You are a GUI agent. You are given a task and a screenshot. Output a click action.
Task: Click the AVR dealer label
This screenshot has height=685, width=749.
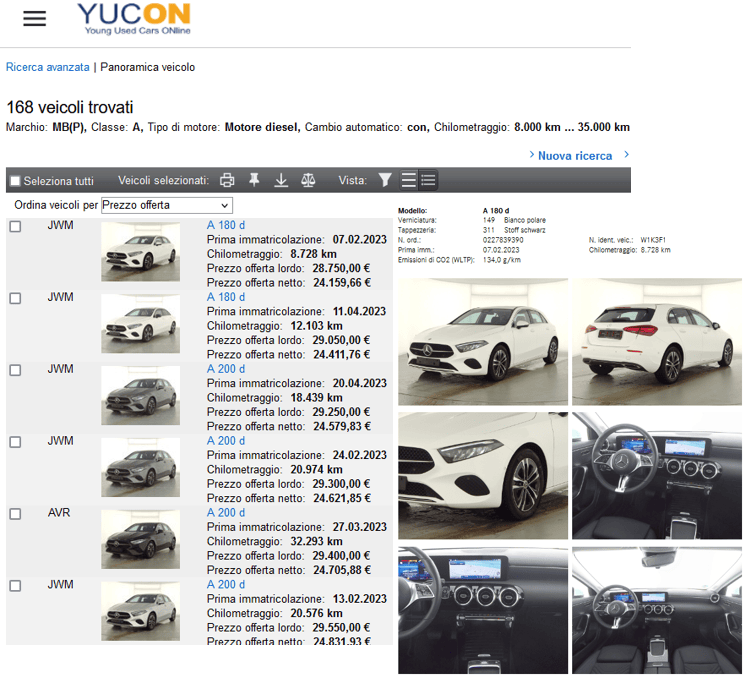click(59, 513)
